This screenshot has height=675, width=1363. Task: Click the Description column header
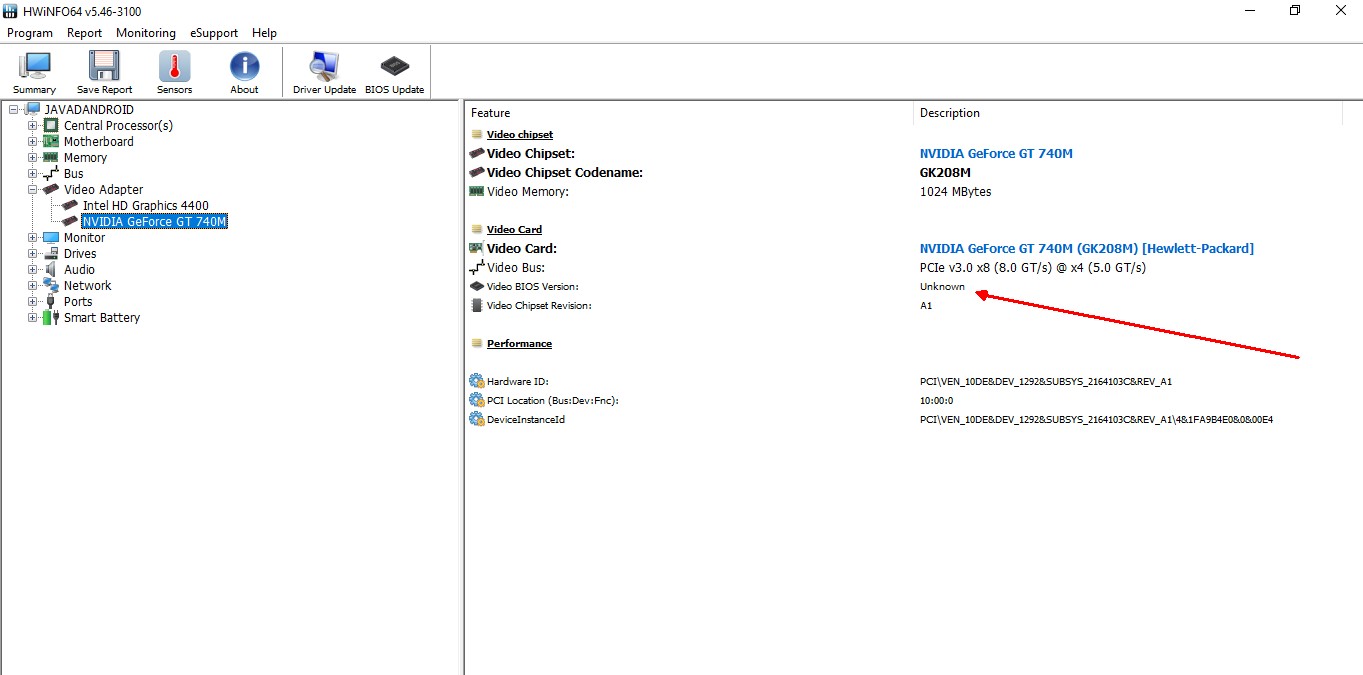pyautogui.click(x=949, y=113)
